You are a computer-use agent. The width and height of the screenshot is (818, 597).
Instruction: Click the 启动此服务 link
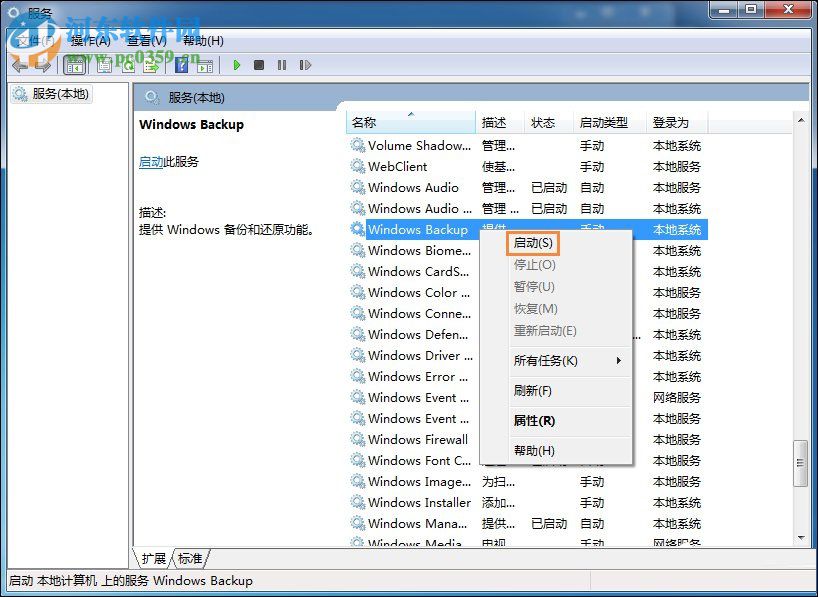click(x=151, y=161)
